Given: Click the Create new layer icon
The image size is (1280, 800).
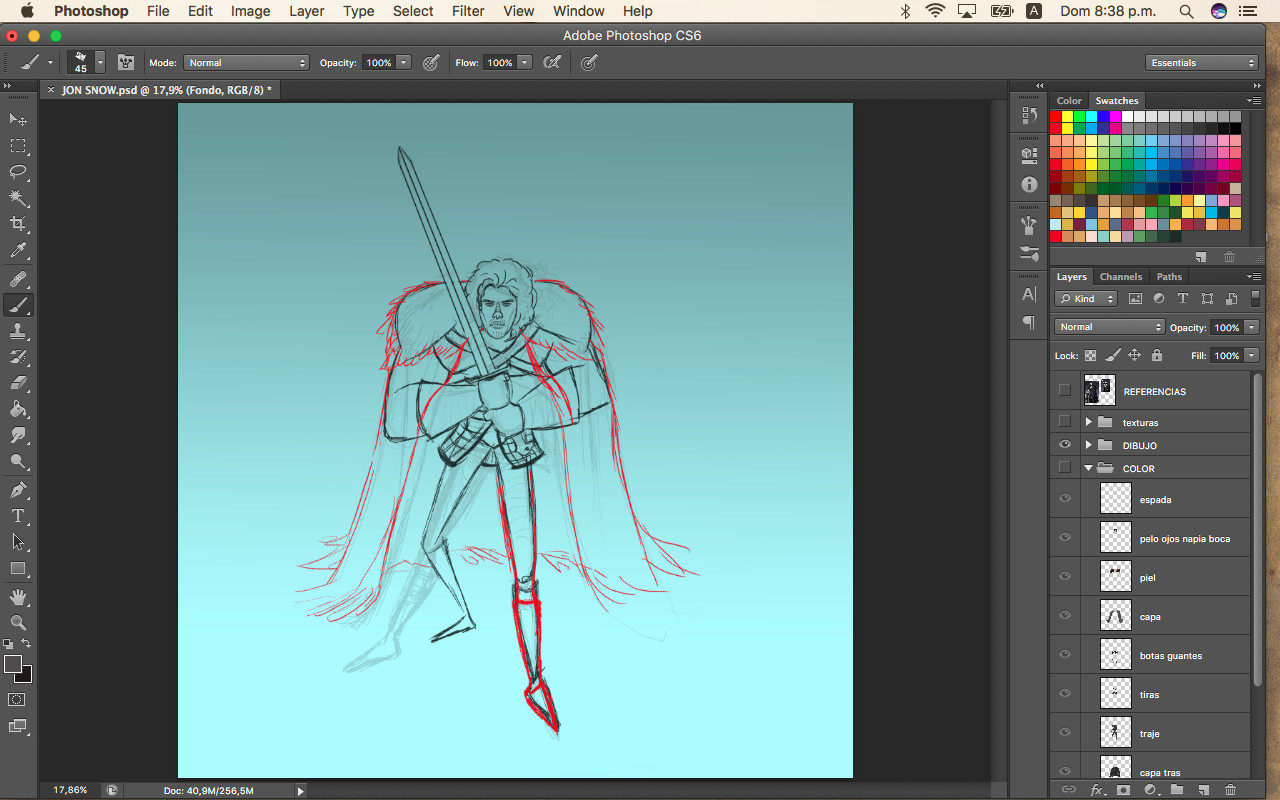Looking at the screenshot, I should pyautogui.click(x=1203, y=790).
